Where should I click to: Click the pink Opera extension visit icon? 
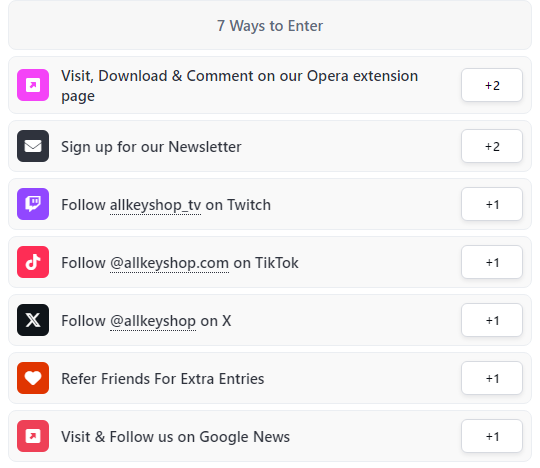(33, 85)
